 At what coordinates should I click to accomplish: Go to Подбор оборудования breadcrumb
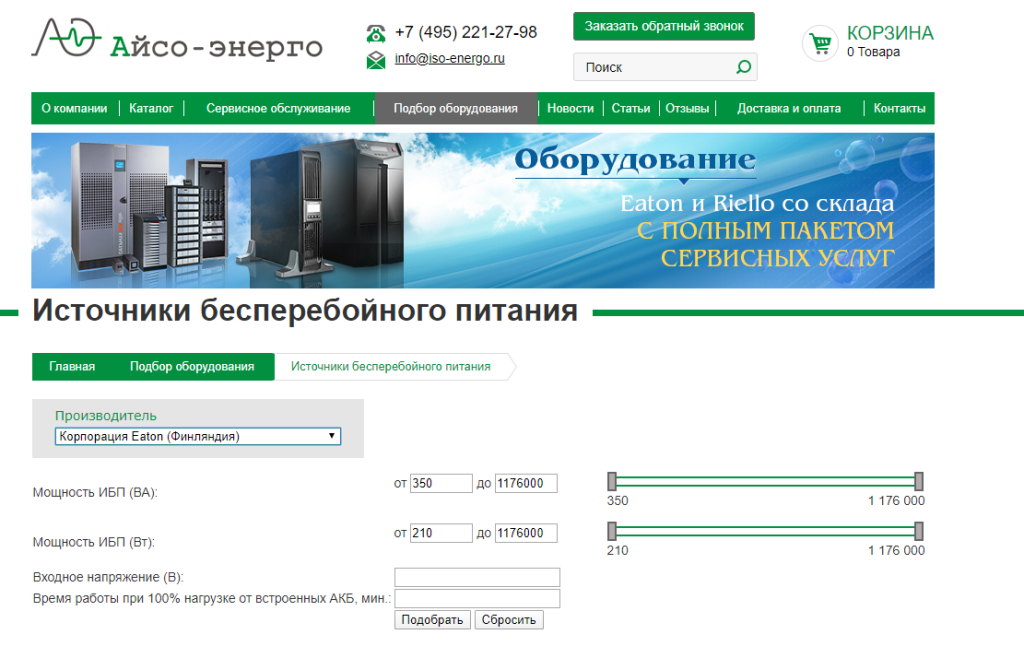click(192, 366)
